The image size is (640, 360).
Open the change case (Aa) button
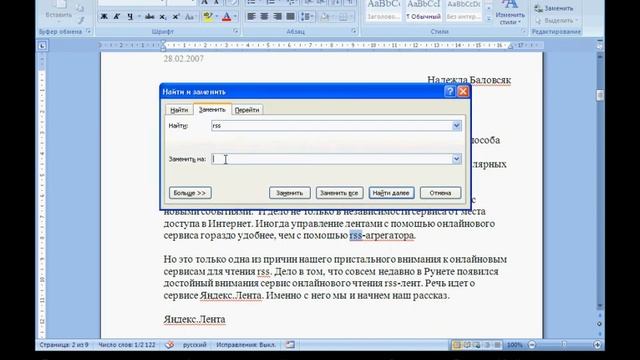pyautogui.click(x=189, y=17)
